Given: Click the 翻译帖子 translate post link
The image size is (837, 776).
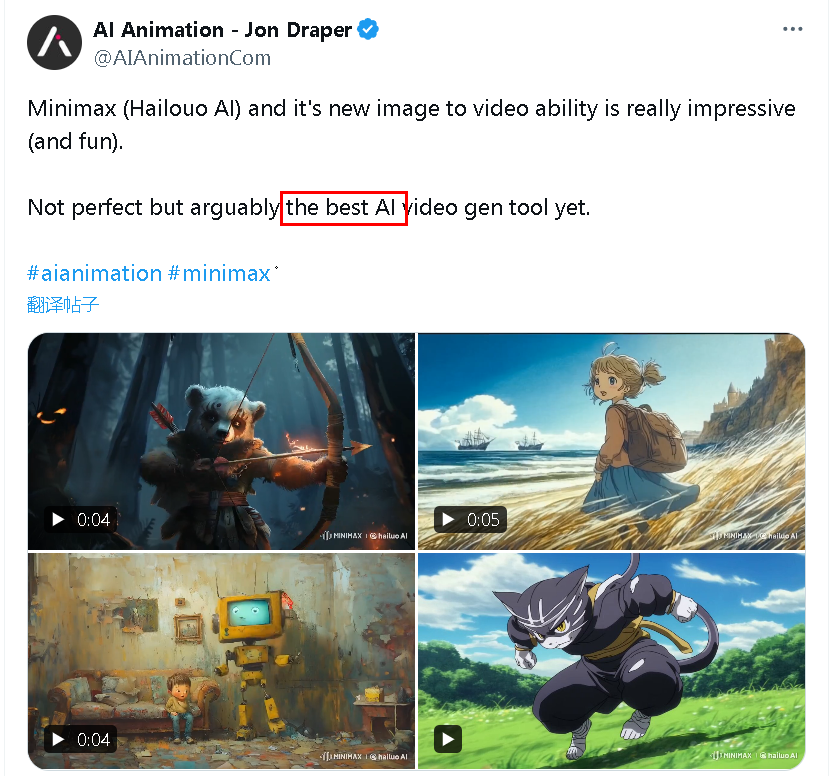Looking at the screenshot, I should [62, 305].
